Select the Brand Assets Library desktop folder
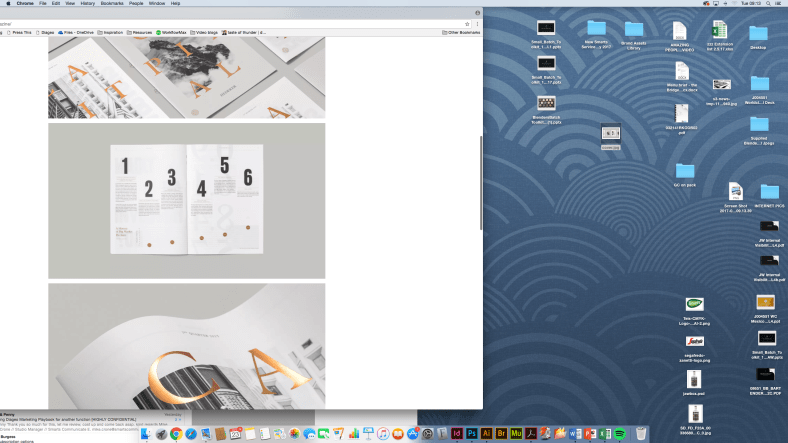The height and width of the screenshot is (443, 788). tap(634, 35)
